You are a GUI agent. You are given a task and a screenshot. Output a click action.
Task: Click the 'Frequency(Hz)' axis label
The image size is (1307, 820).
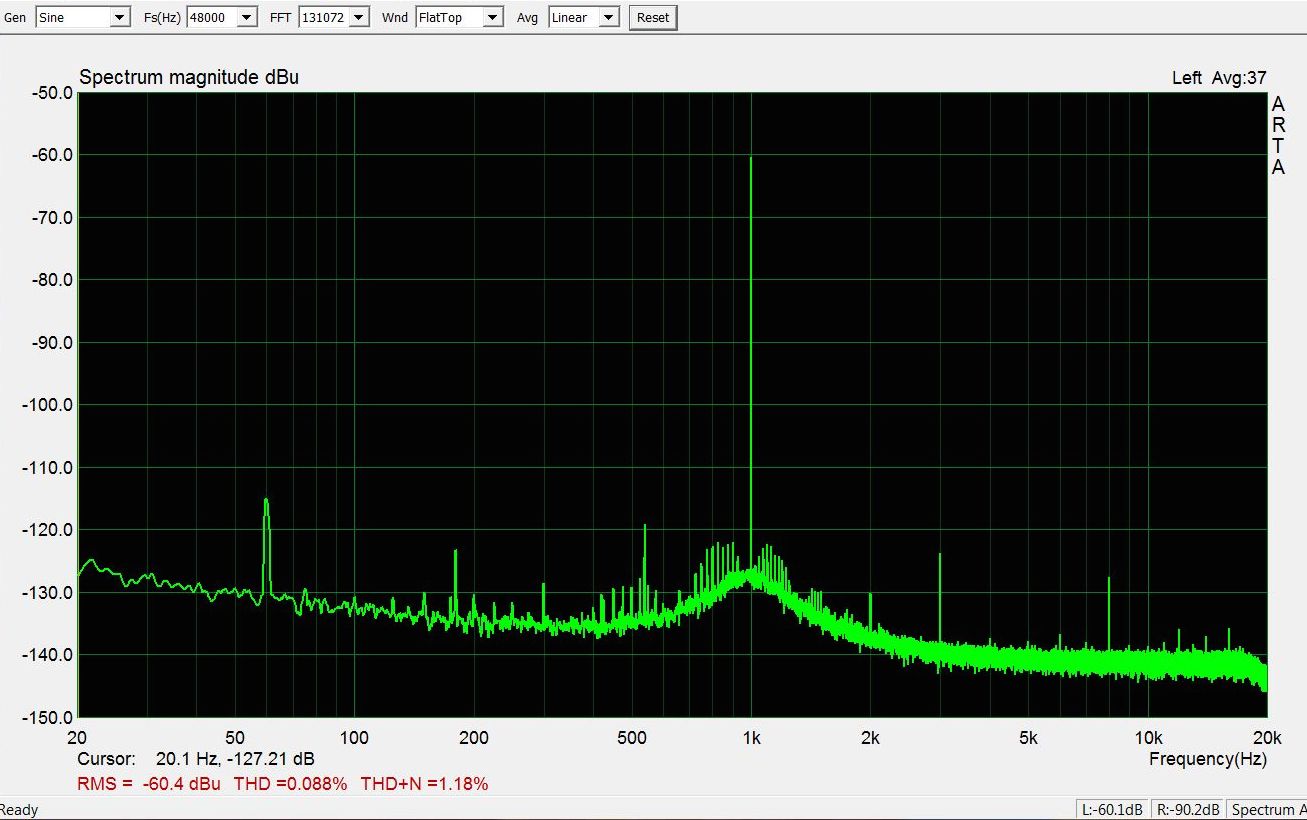[x=1208, y=759]
